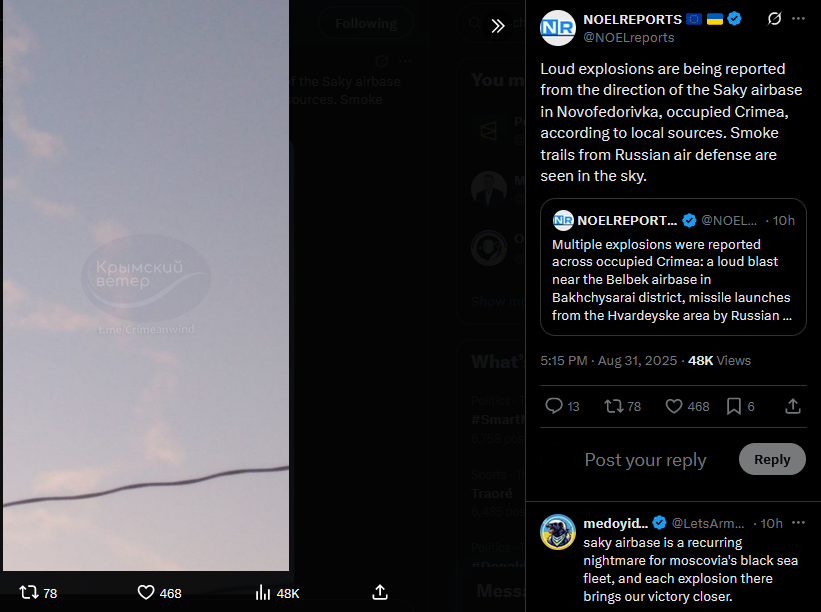Share the post using the sidebar share icon
Screen dimensions: 821x612
point(793,406)
